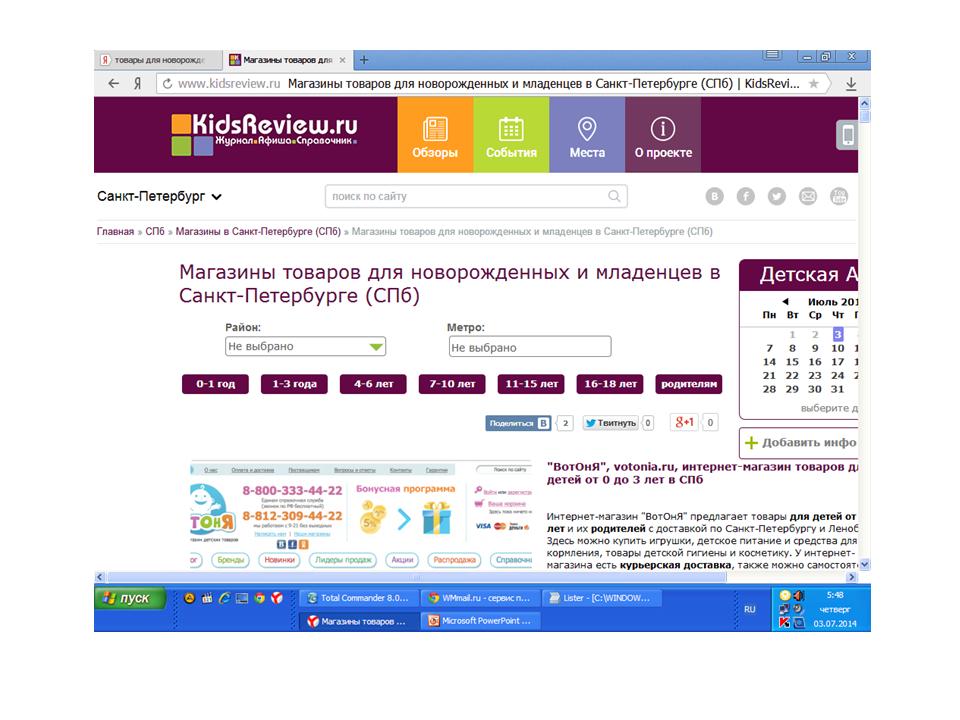Expand Санкт-Петербург city selector
Screen dimensions: 960x720
pos(159,197)
